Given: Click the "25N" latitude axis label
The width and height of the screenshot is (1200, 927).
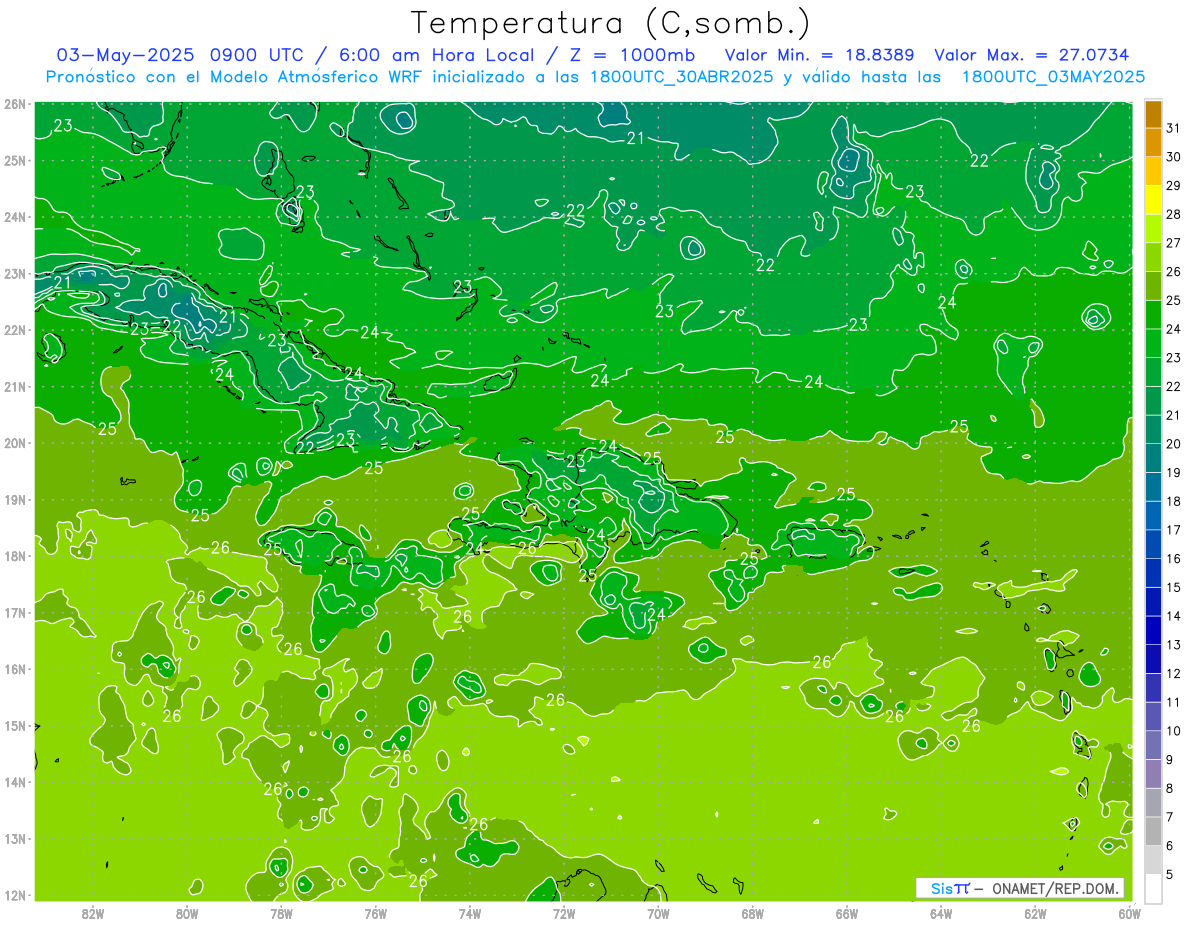Looking at the screenshot, I should pyautogui.click(x=15, y=160).
